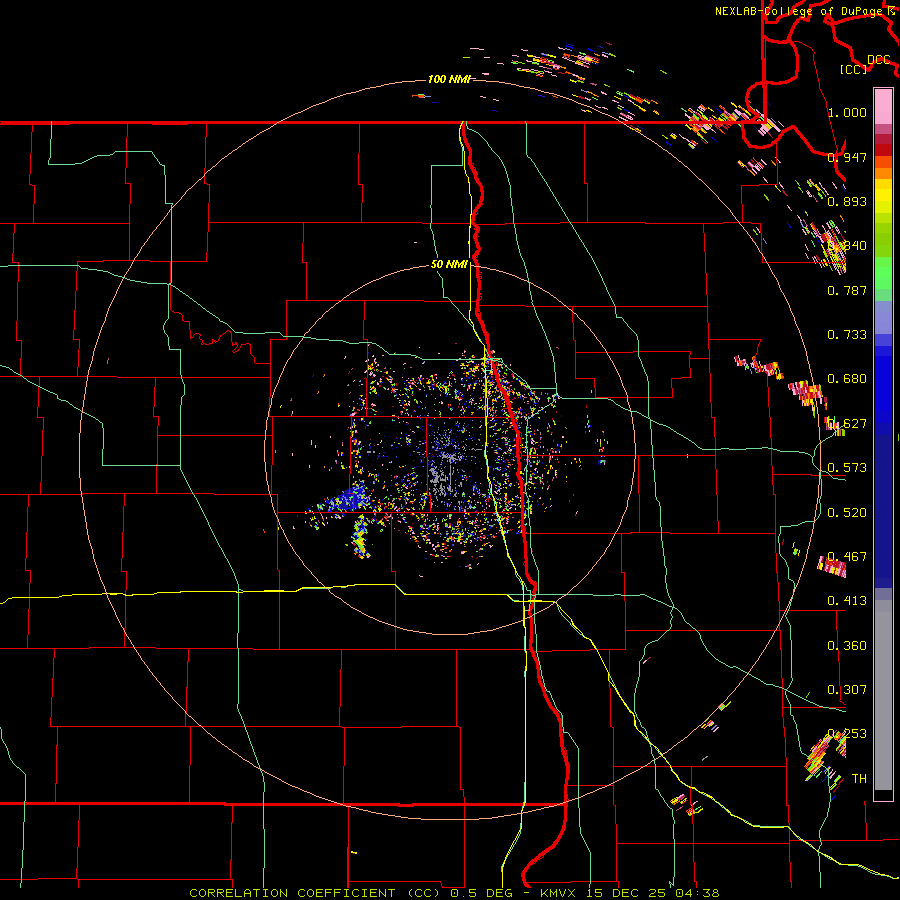The image size is (900, 900).
Task: Click the pink segment topping the color bar
Action: [883, 107]
